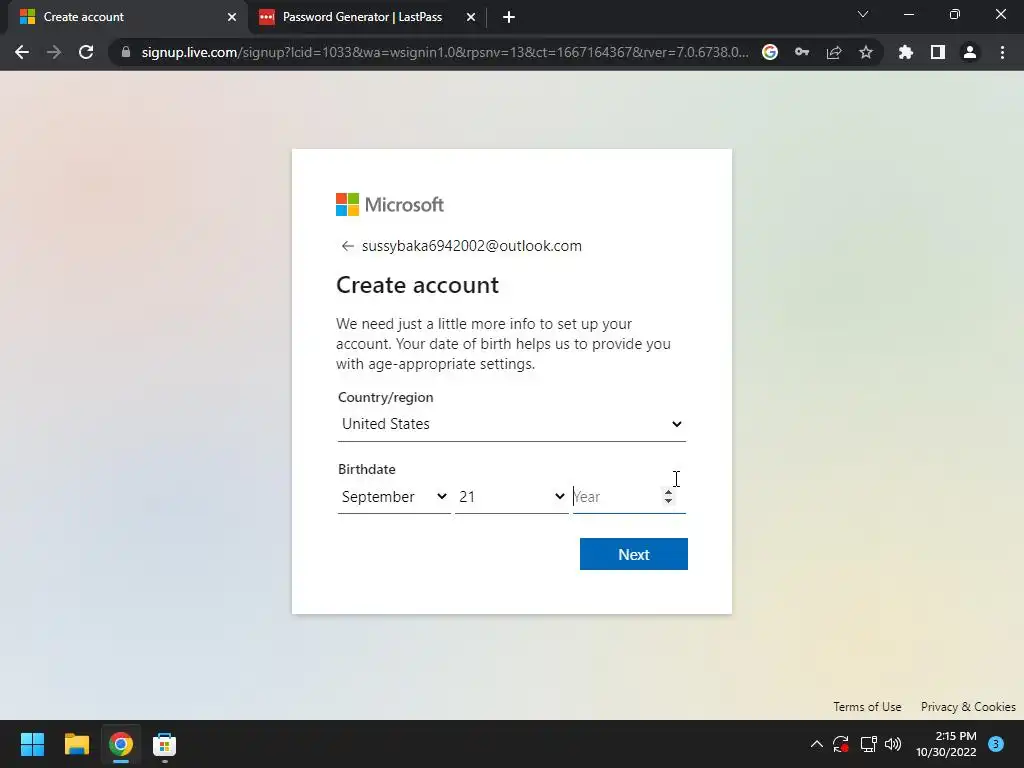The width and height of the screenshot is (1024, 768).
Task: Open Microsoft Store from taskbar
Action: [x=165, y=744]
